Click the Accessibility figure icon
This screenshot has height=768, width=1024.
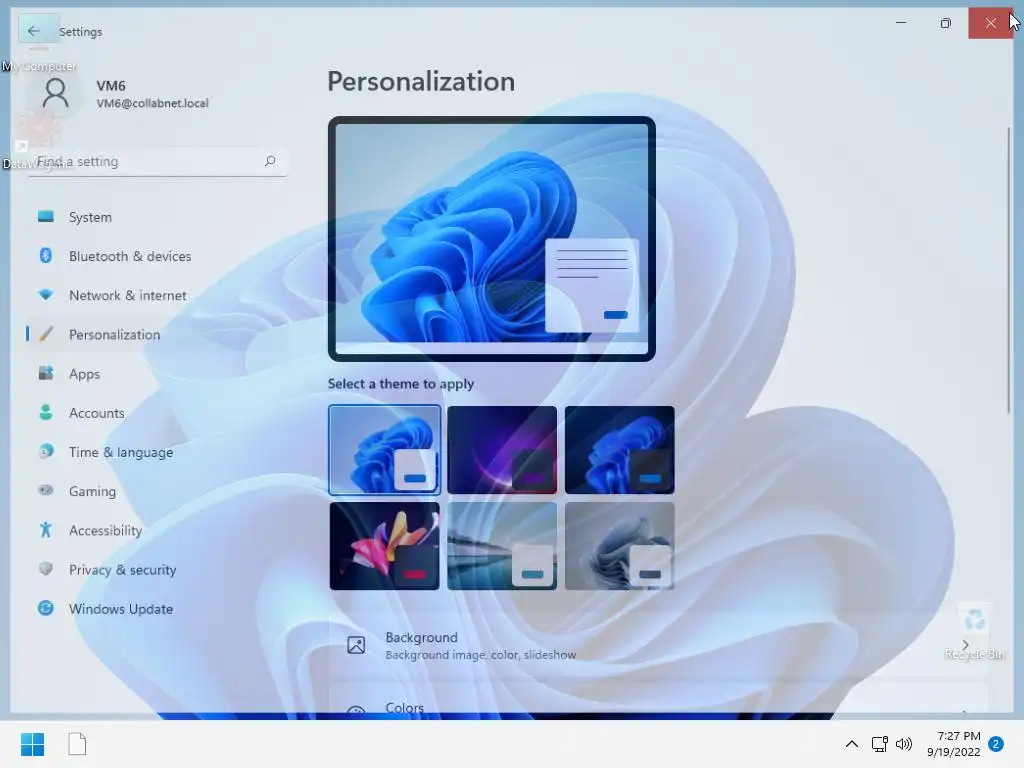[x=46, y=530]
